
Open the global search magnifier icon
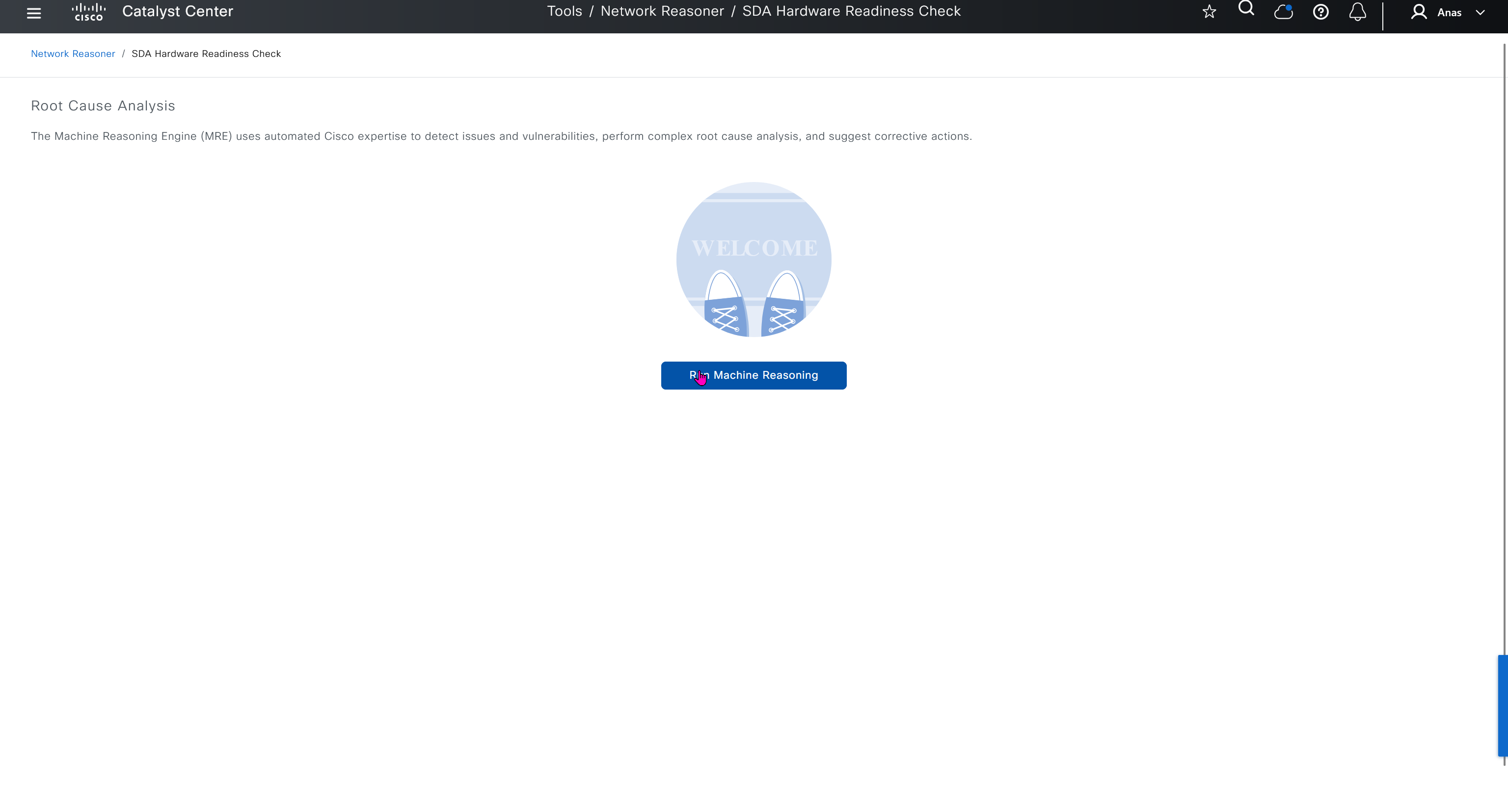tap(1246, 9)
